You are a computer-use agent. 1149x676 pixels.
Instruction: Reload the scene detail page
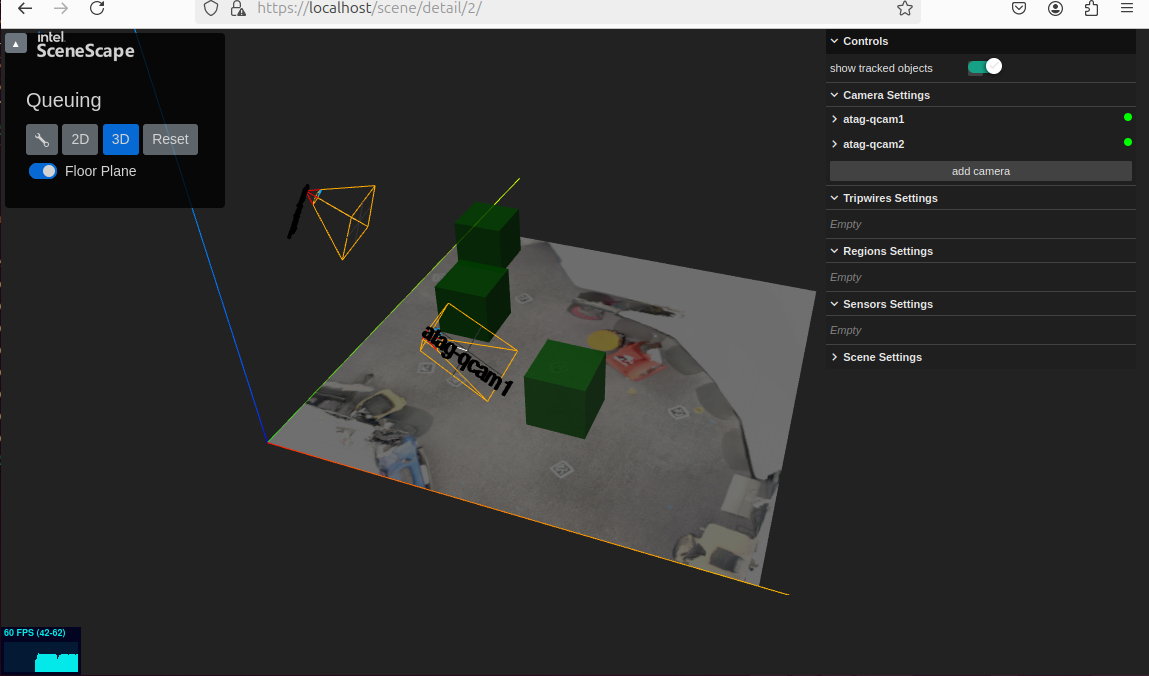97,8
